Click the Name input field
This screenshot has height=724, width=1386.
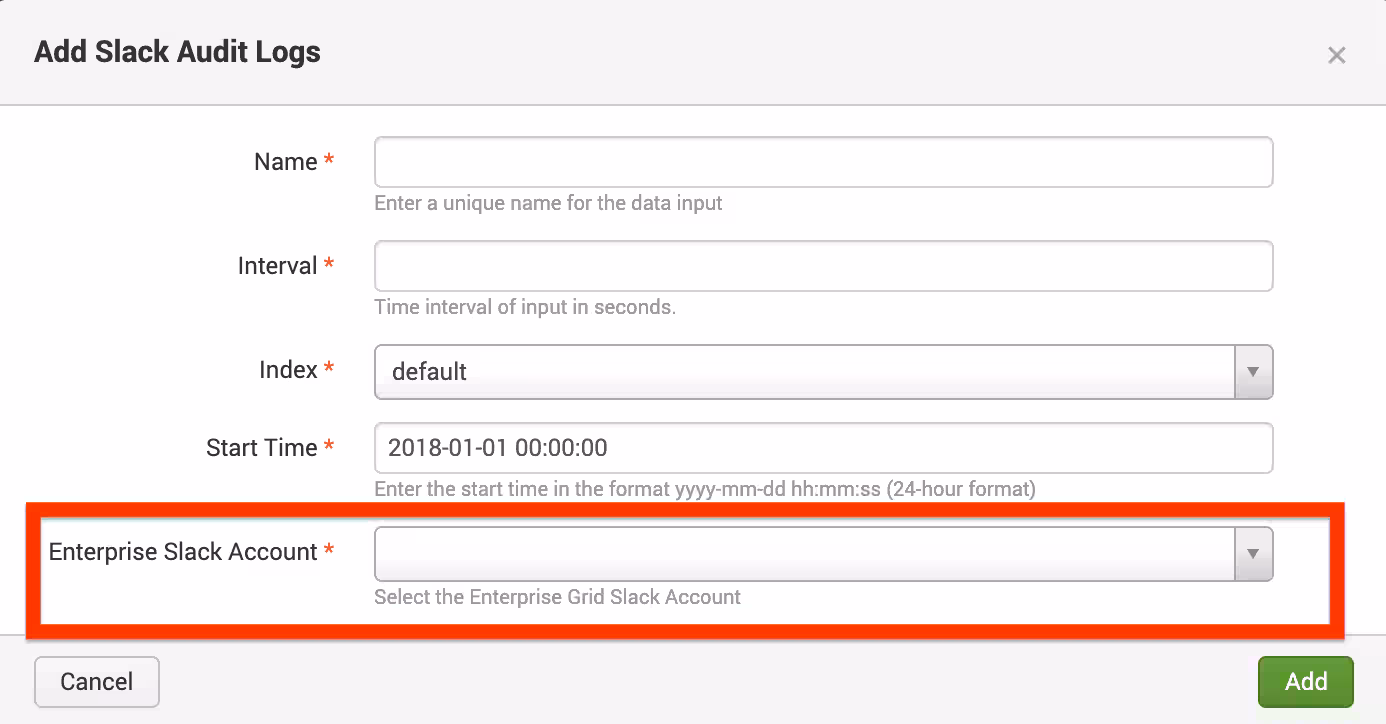coord(822,162)
